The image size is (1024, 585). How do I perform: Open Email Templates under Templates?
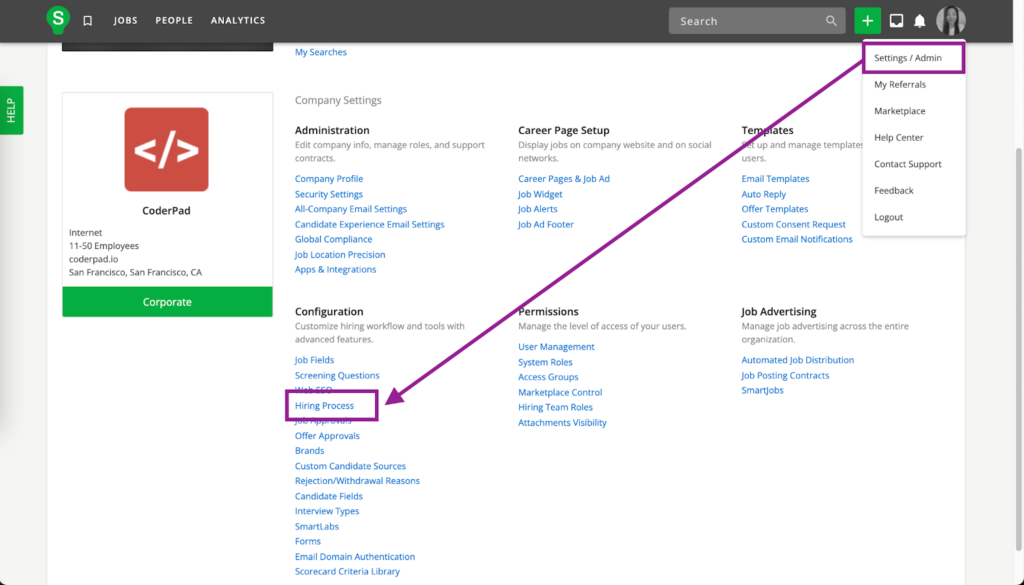pyautogui.click(x=775, y=178)
